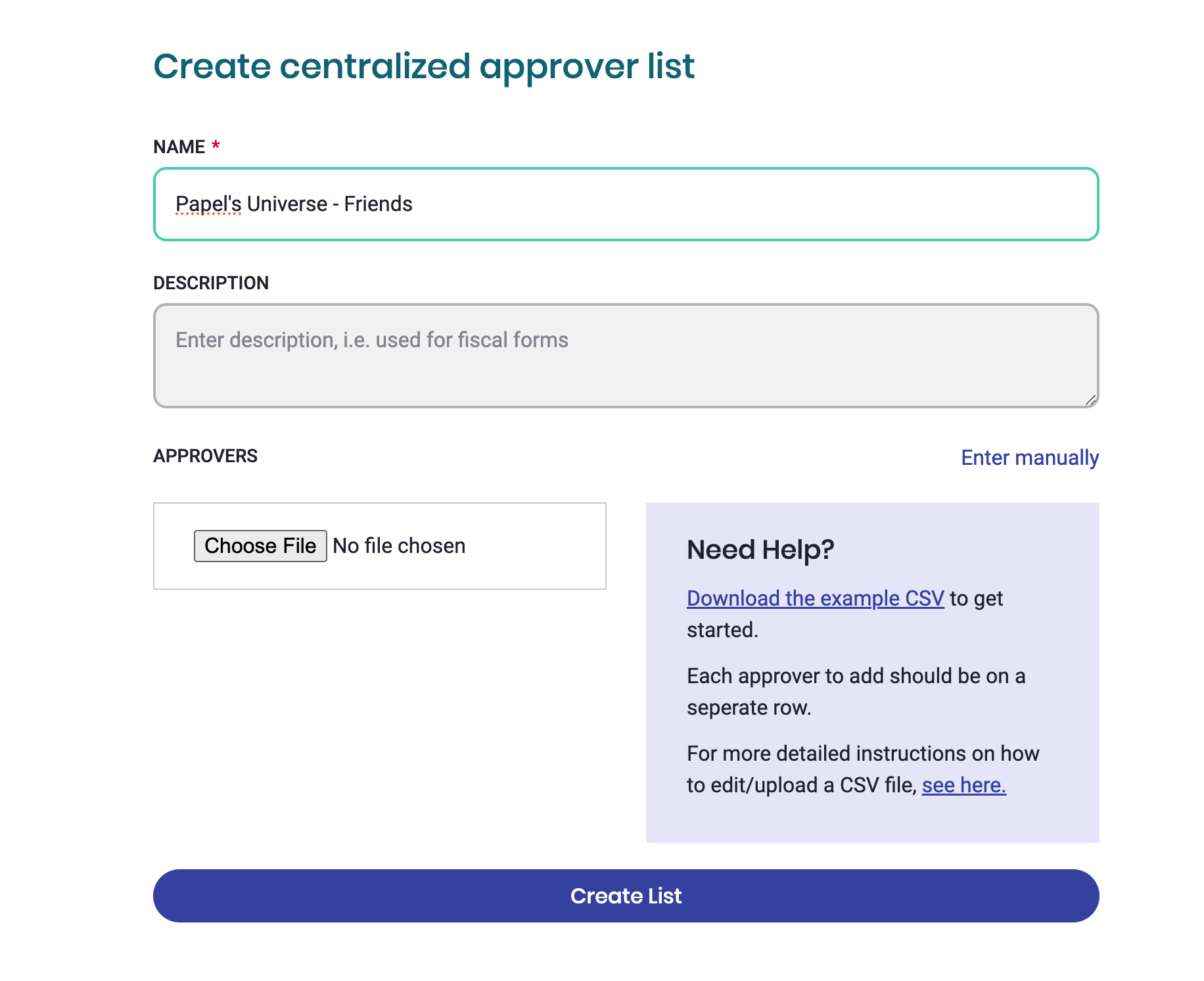Download the example CSV
The width and height of the screenshot is (1204, 981).
[x=815, y=598]
